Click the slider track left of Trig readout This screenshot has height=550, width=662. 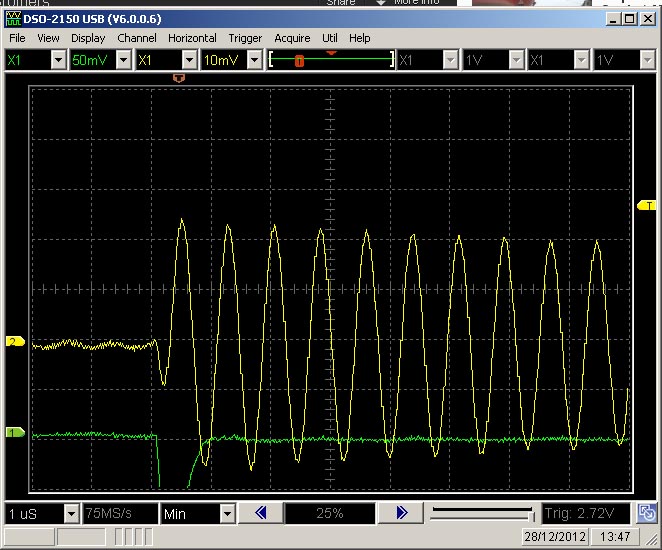tap(480, 514)
